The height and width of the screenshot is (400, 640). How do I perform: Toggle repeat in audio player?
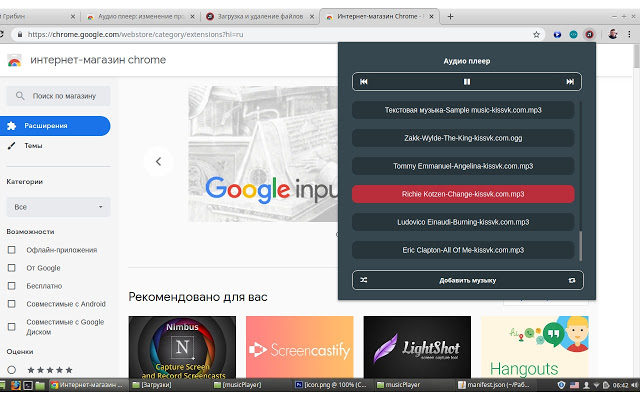pos(572,280)
